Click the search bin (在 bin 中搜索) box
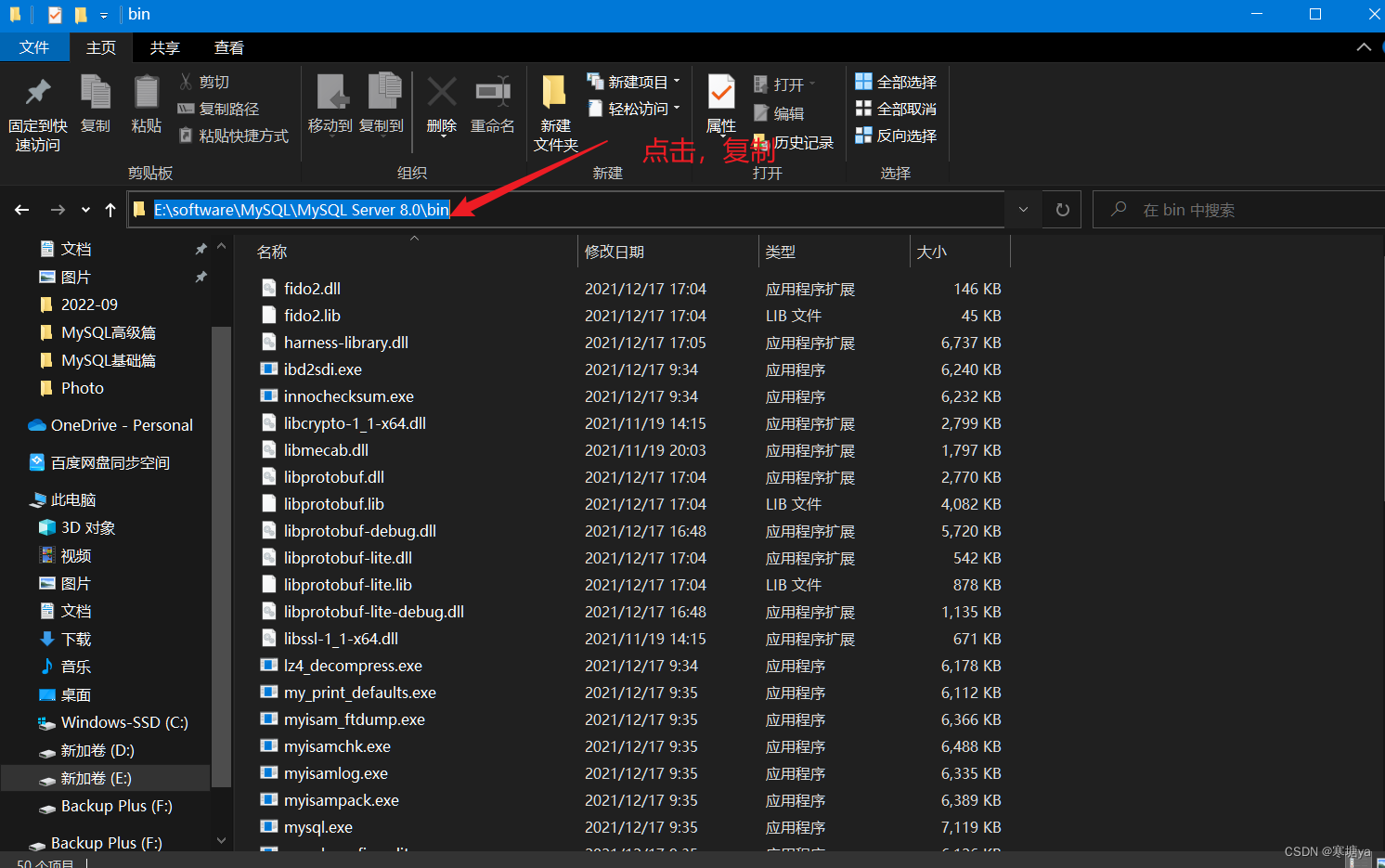1385x868 pixels. [1239, 210]
